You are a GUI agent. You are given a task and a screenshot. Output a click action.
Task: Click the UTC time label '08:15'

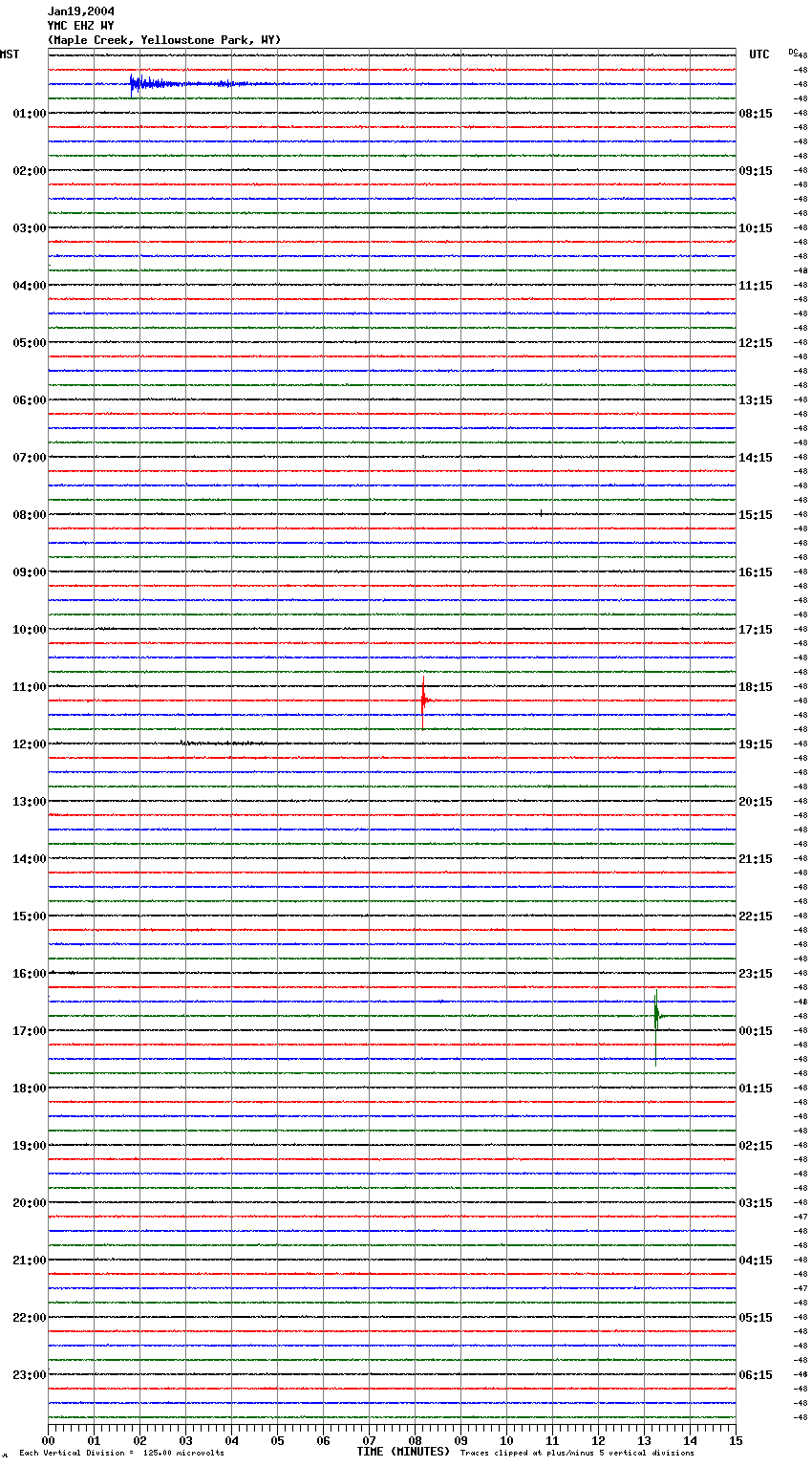pyautogui.click(x=756, y=114)
